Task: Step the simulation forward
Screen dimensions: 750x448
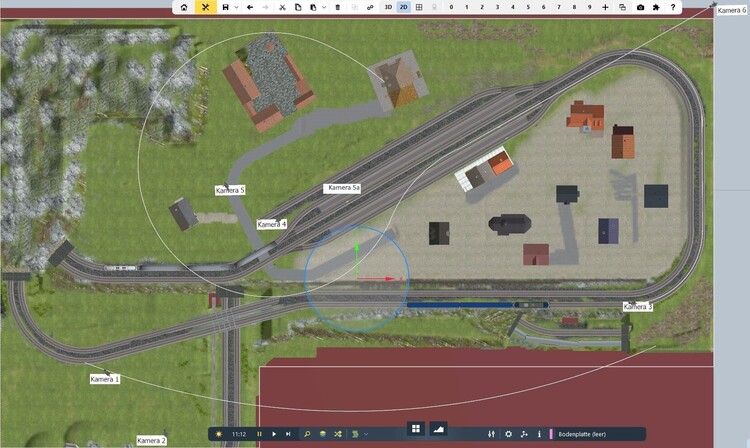Action: coord(288,434)
